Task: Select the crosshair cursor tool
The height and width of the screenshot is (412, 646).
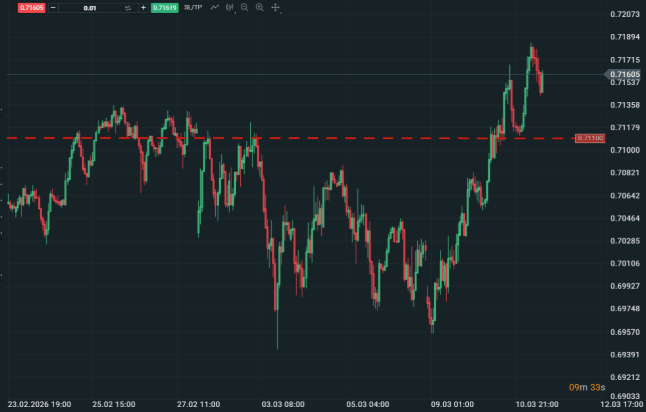Action: [x=275, y=7]
